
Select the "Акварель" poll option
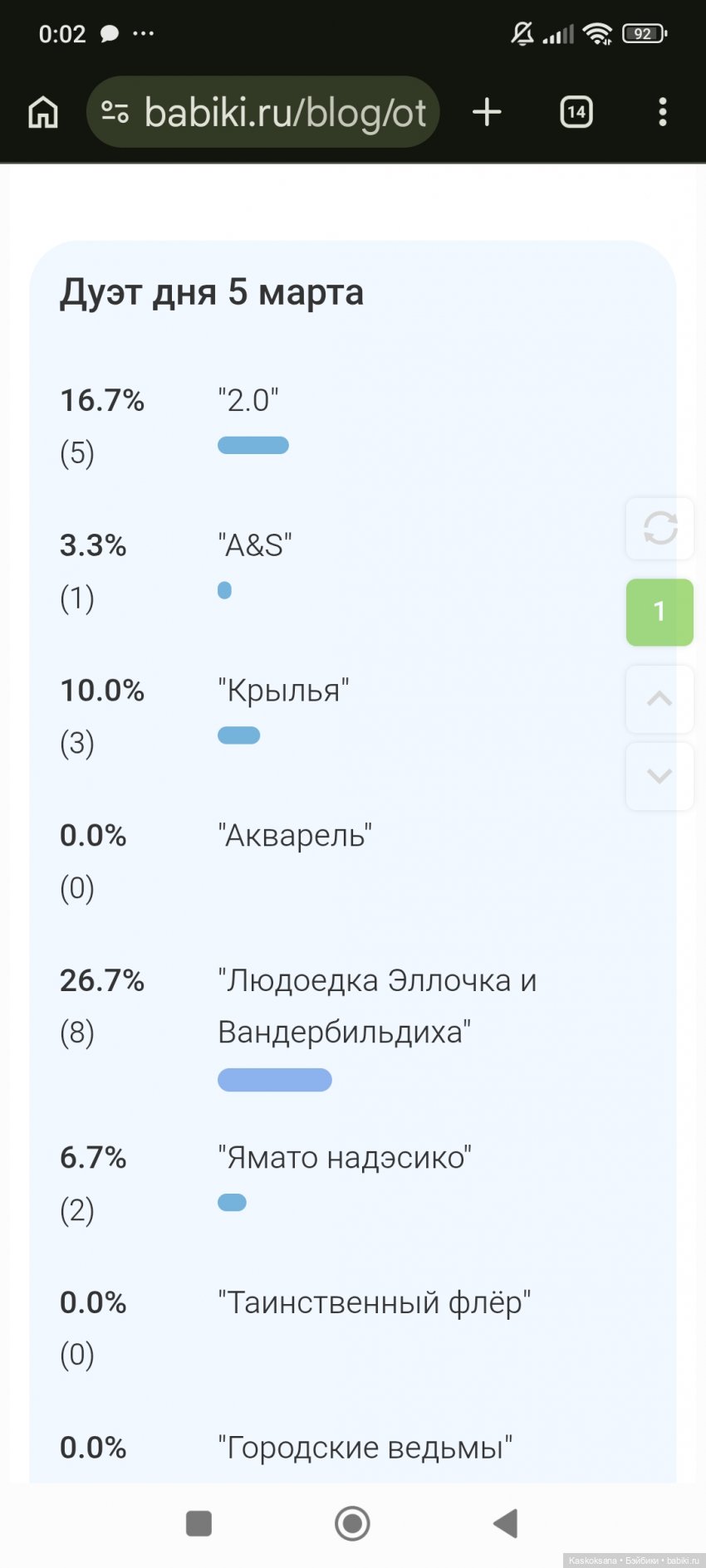[295, 836]
